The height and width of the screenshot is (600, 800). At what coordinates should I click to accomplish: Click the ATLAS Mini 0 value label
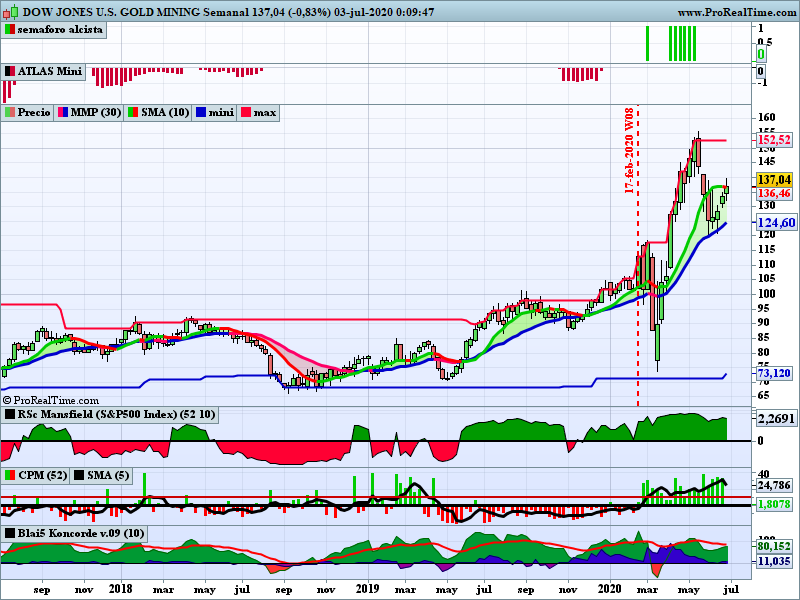[761, 71]
